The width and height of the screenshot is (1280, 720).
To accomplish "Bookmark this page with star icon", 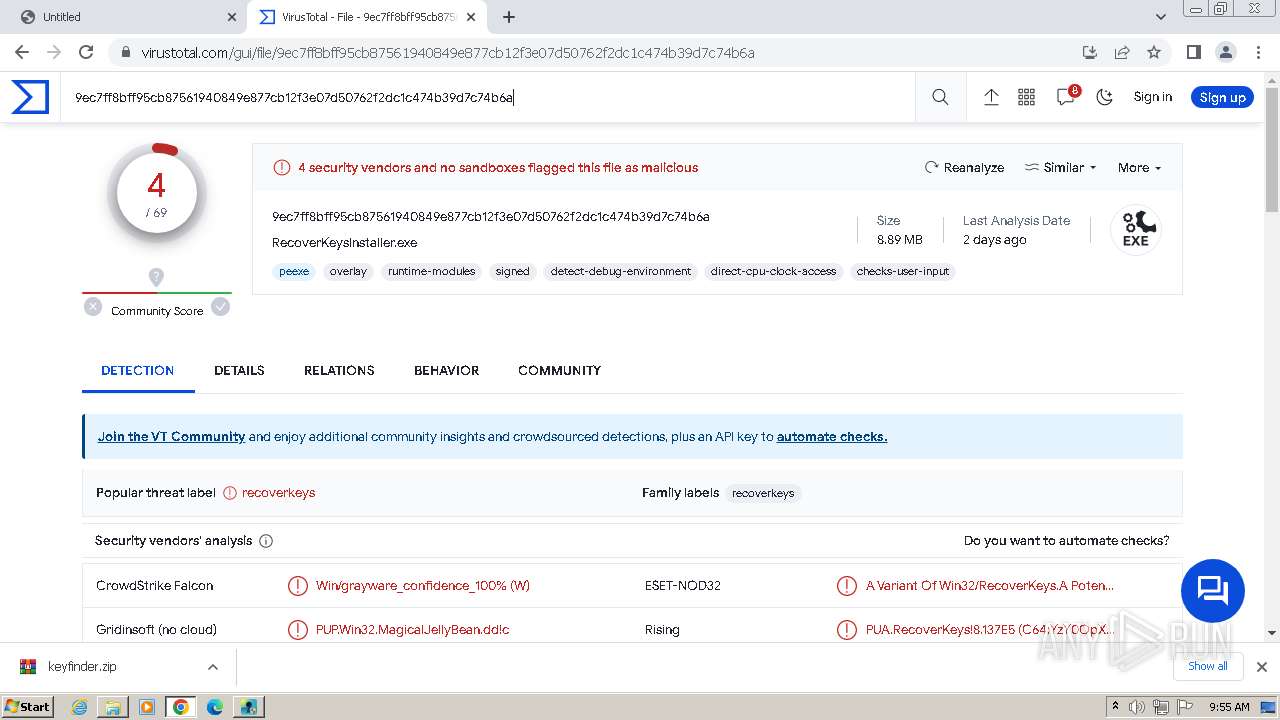I will pos(1154,52).
